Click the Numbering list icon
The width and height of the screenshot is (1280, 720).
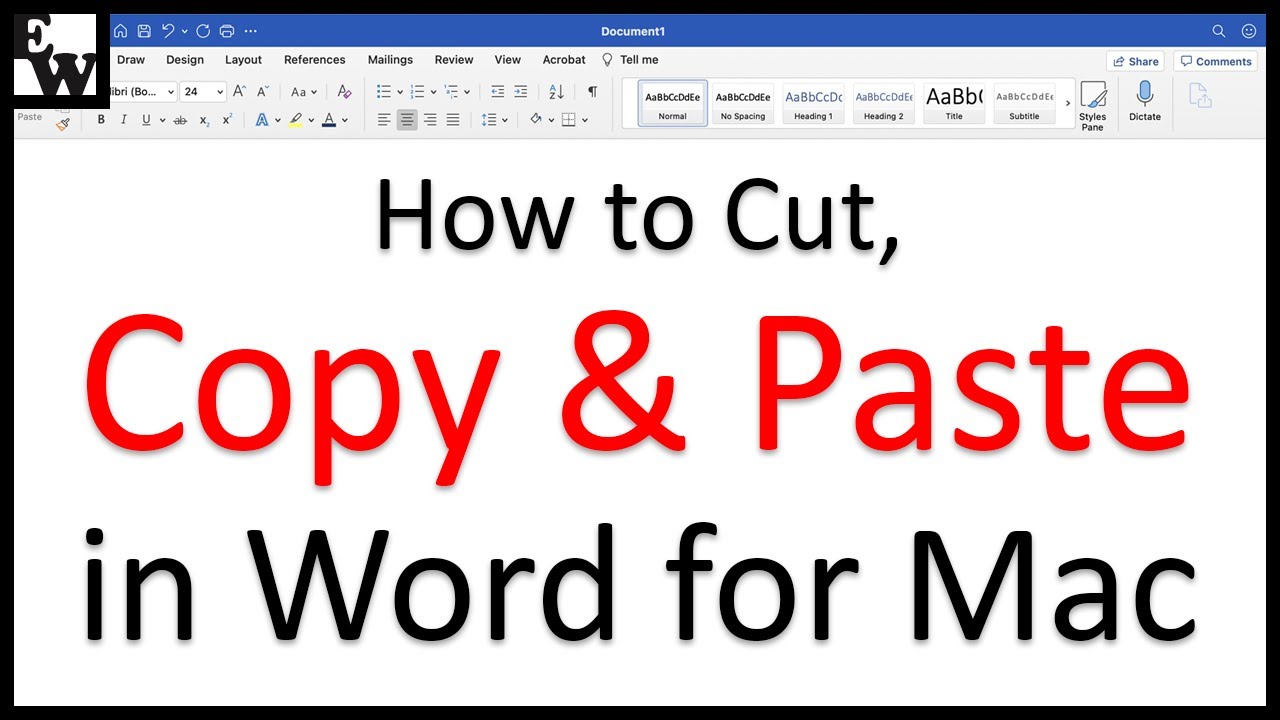418,92
